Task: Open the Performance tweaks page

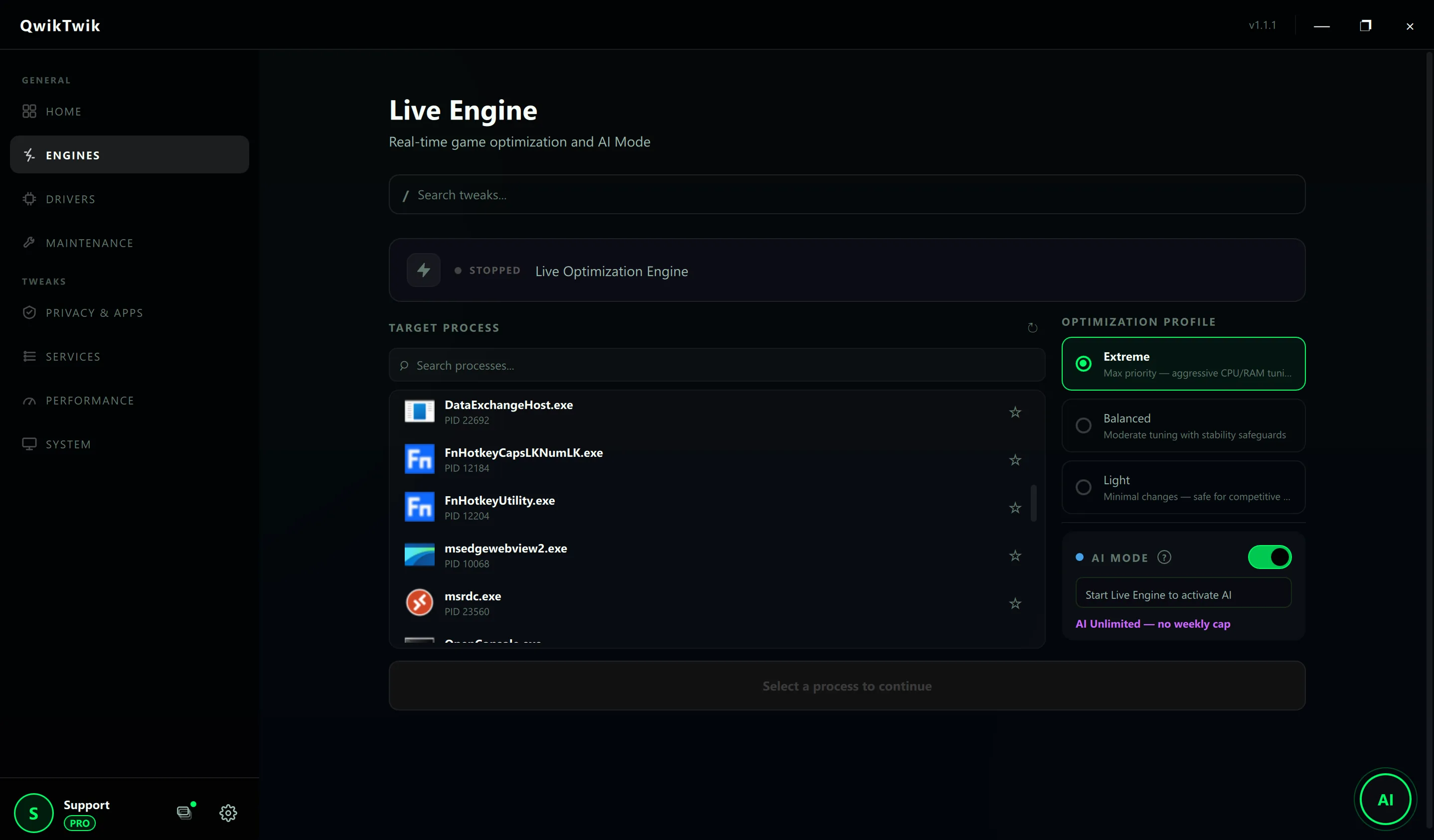Action: tap(129, 401)
